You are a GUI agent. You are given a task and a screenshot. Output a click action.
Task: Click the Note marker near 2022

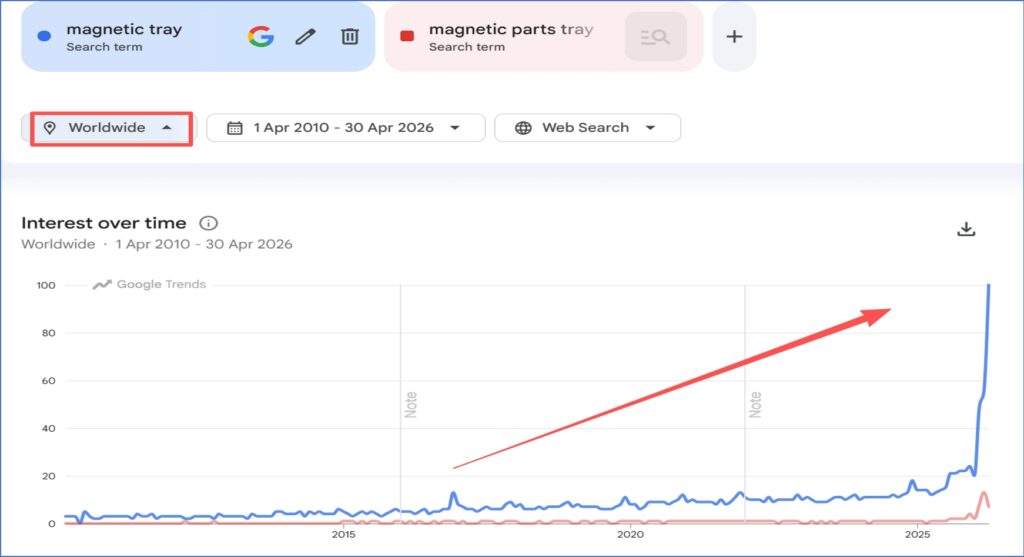[x=755, y=405]
